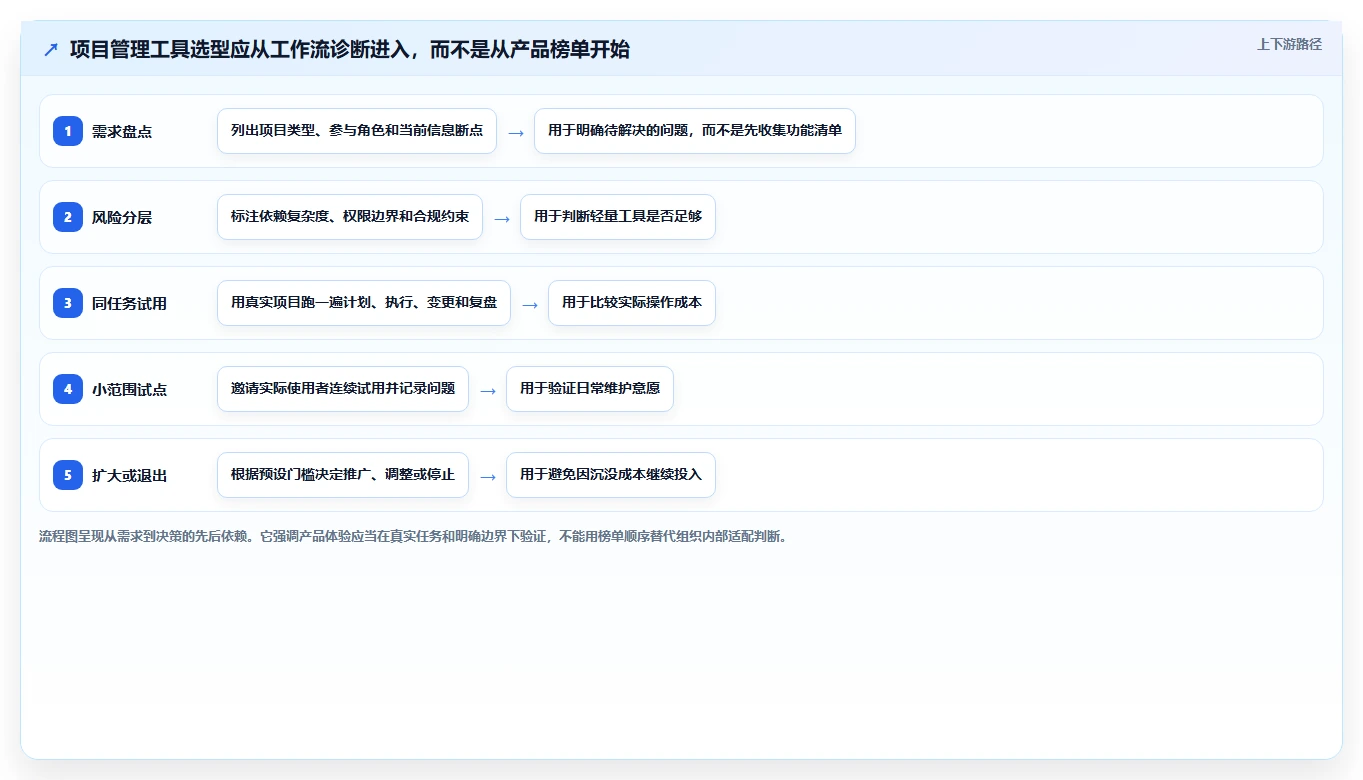Click the box 用于比较实际操作成本

(x=632, y=303)
